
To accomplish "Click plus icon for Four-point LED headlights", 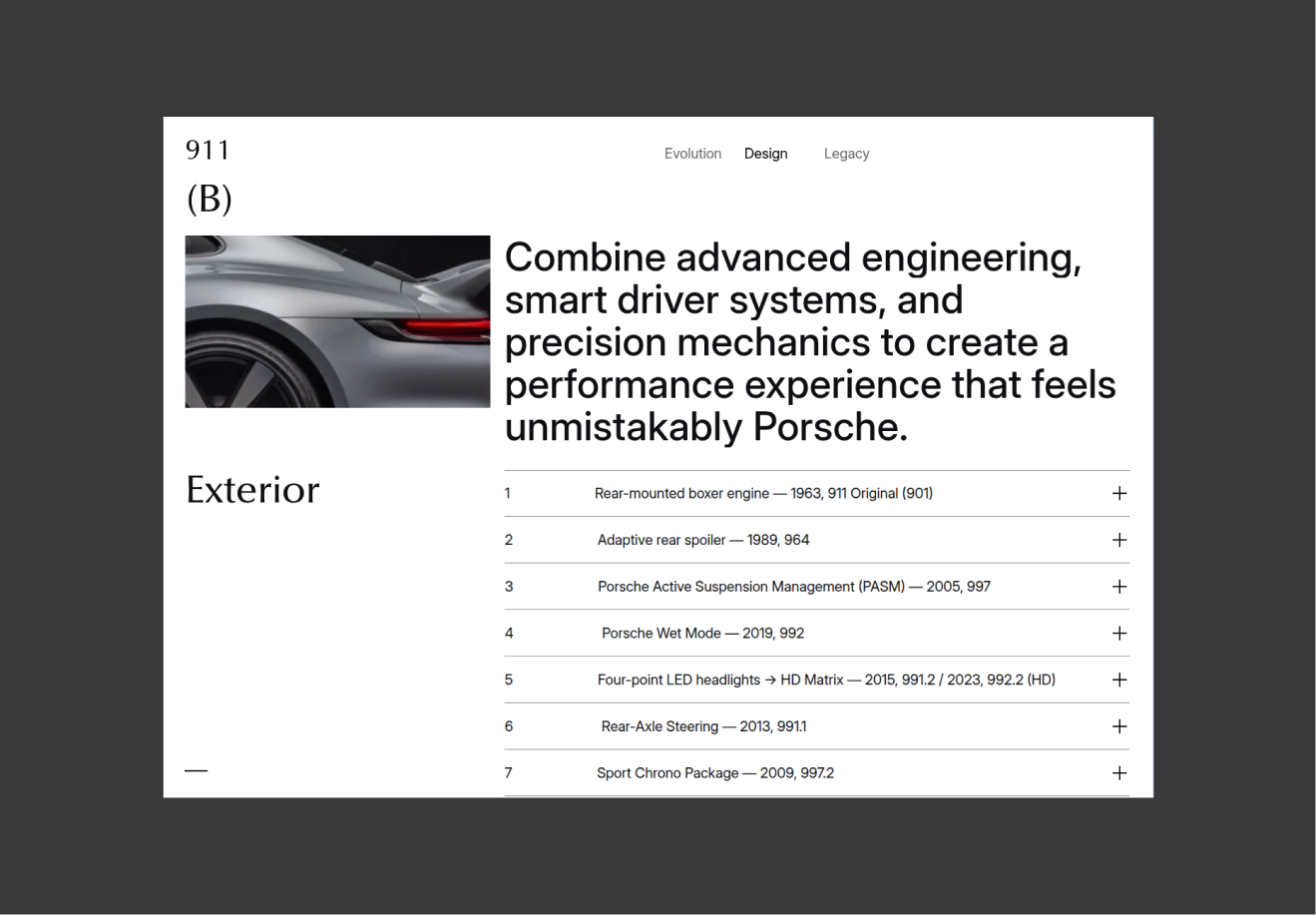I will click(x=1119, y=680).
